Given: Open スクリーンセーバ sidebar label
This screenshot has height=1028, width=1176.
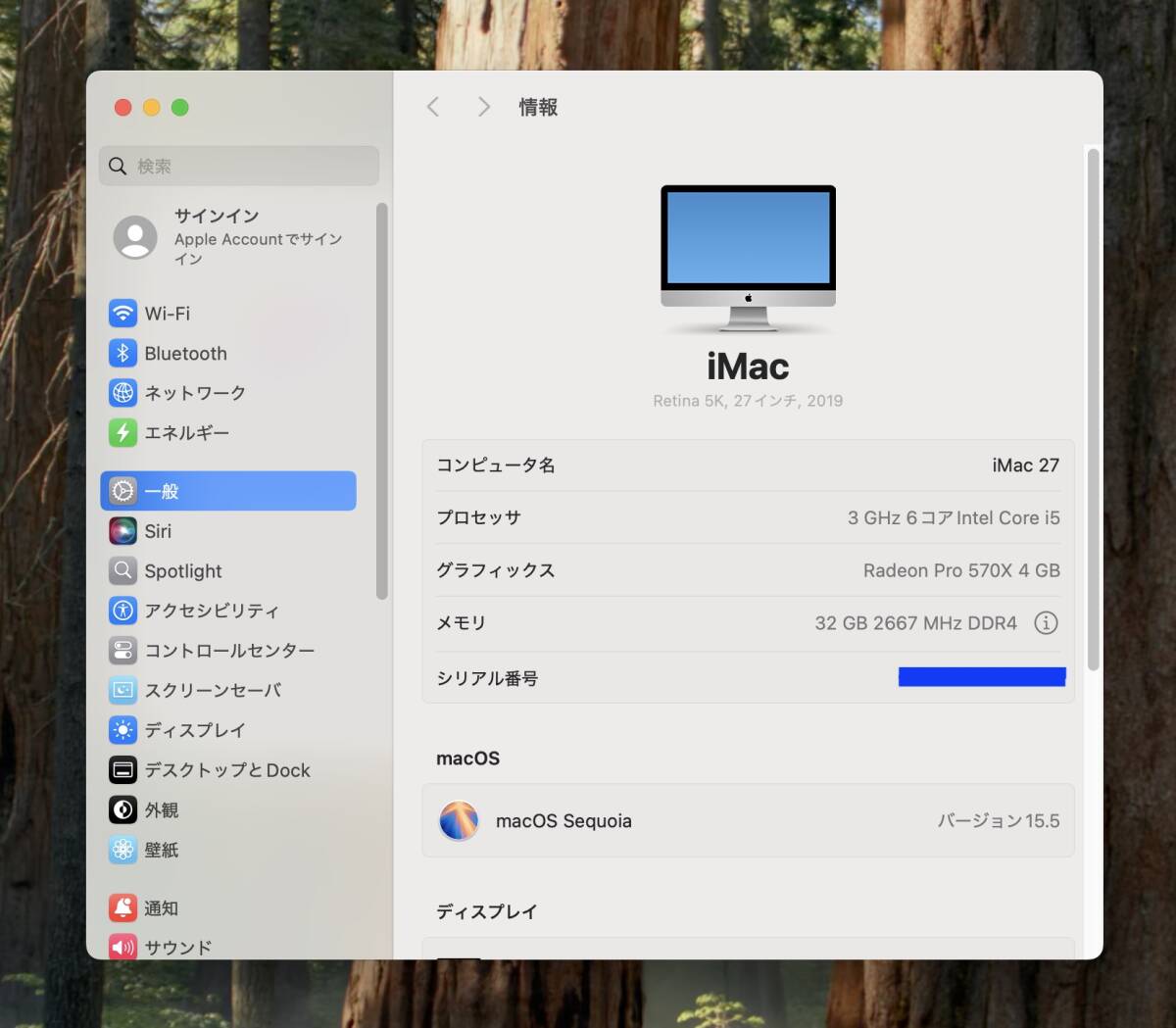Looking at the screenshot, I should coord(213,691).
